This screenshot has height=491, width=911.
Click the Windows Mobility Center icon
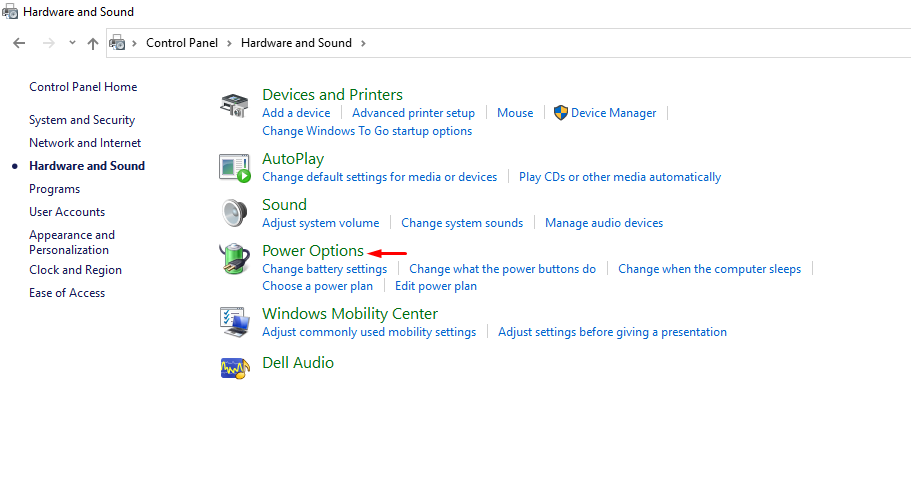pyautogui.click(x=235, y=322)
